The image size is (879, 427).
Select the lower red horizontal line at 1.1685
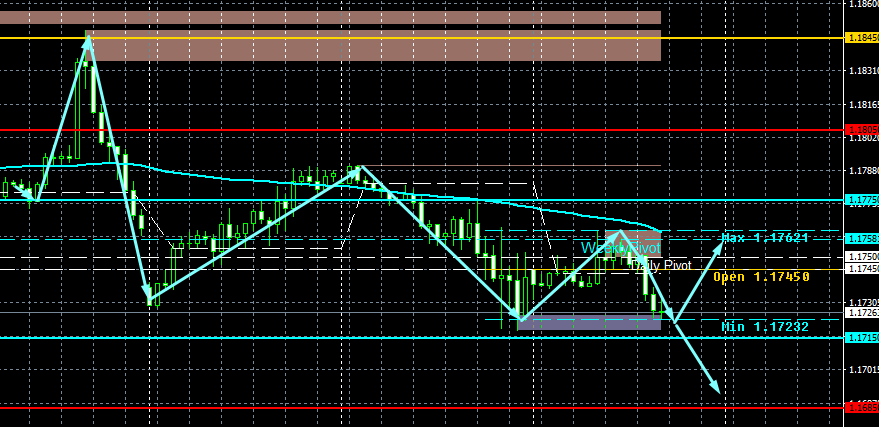point(422,408)
